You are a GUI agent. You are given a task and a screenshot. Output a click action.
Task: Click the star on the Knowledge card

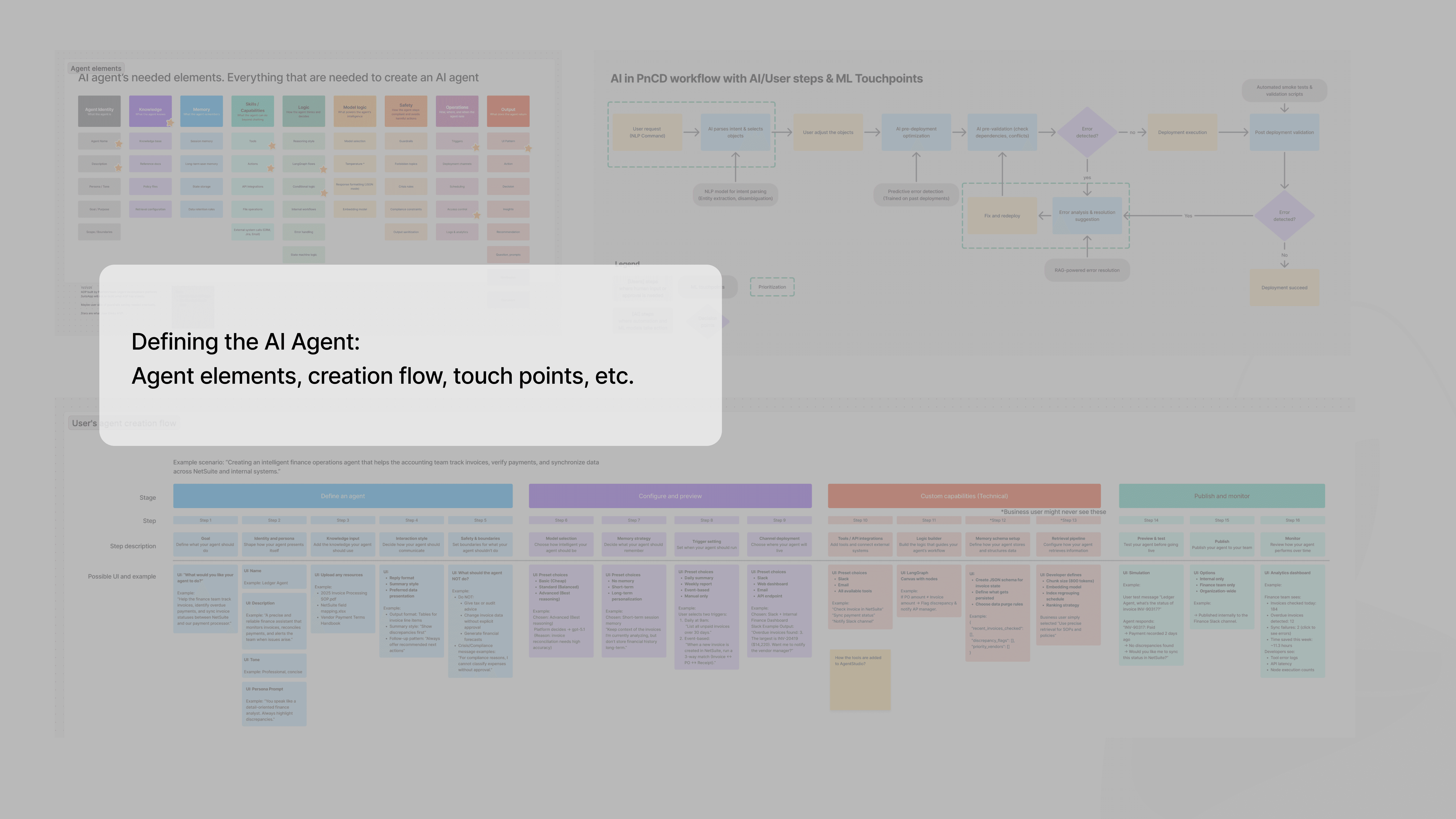(x=170, y=123)
